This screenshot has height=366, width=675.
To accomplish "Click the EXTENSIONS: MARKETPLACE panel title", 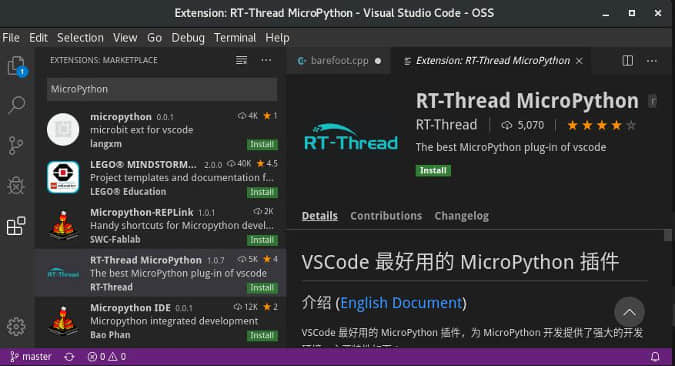I will [104, 60].
